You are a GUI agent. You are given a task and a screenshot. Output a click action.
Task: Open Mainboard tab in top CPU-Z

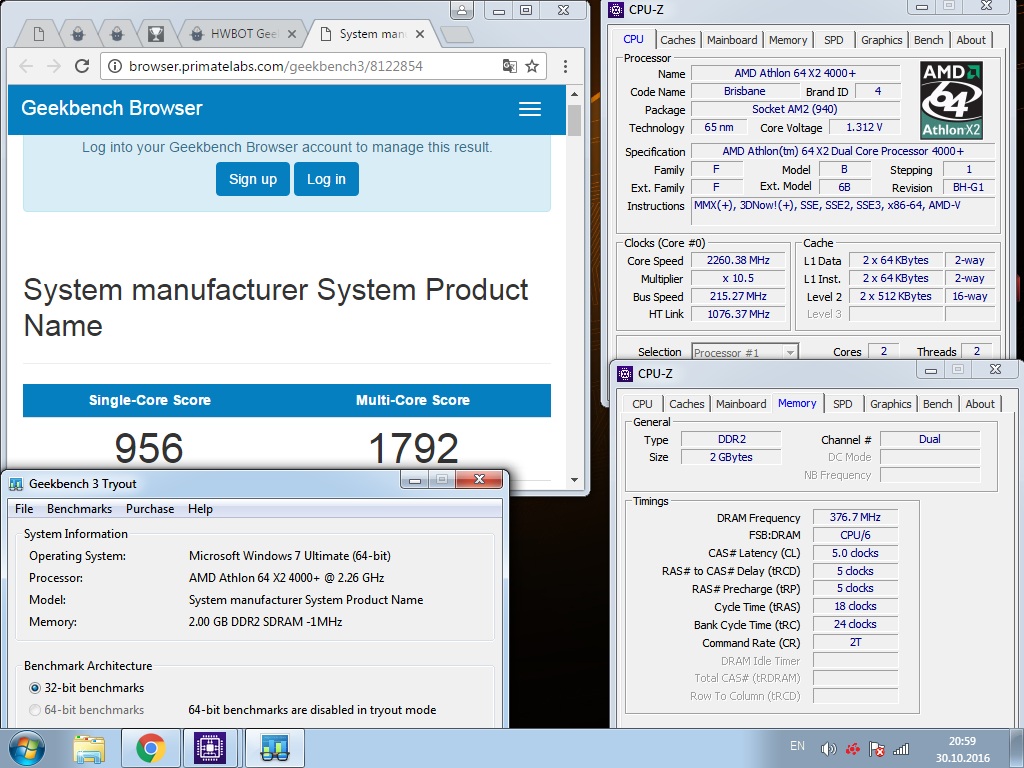click(732, 40)
